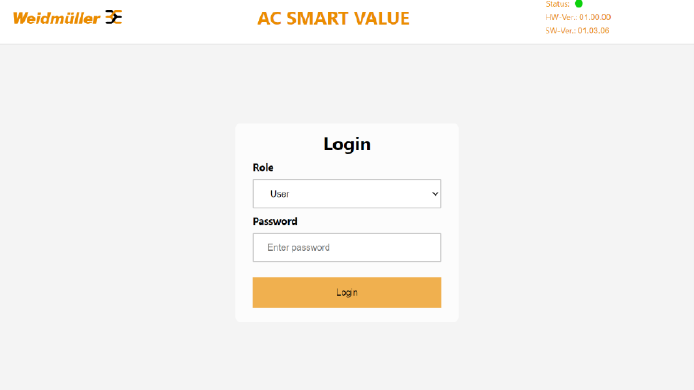Click the HW-Ver label text
The width and height of the screenshot is (694, 390).
click(x=561, y=17)
